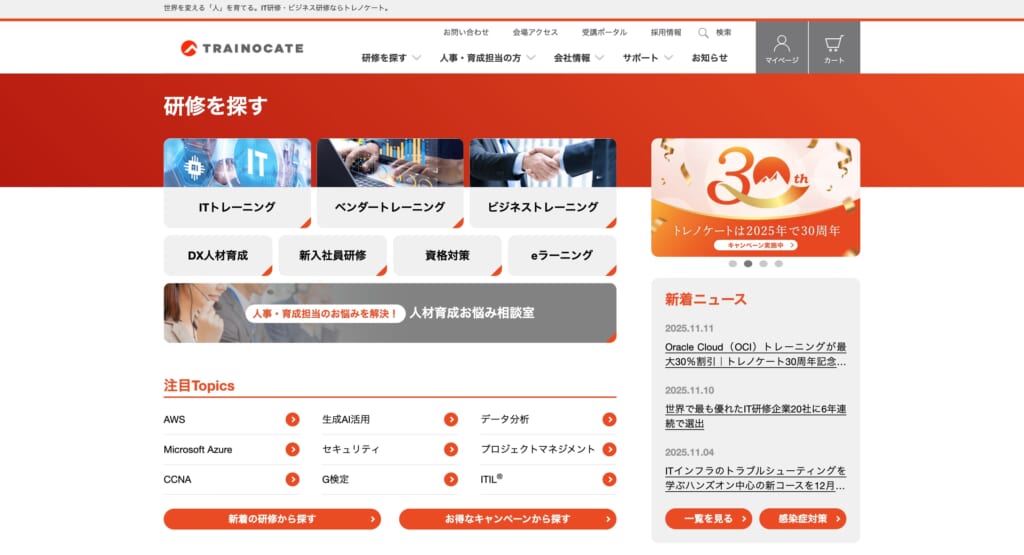Open 採用情報 in top navigation

click(665, 32)
